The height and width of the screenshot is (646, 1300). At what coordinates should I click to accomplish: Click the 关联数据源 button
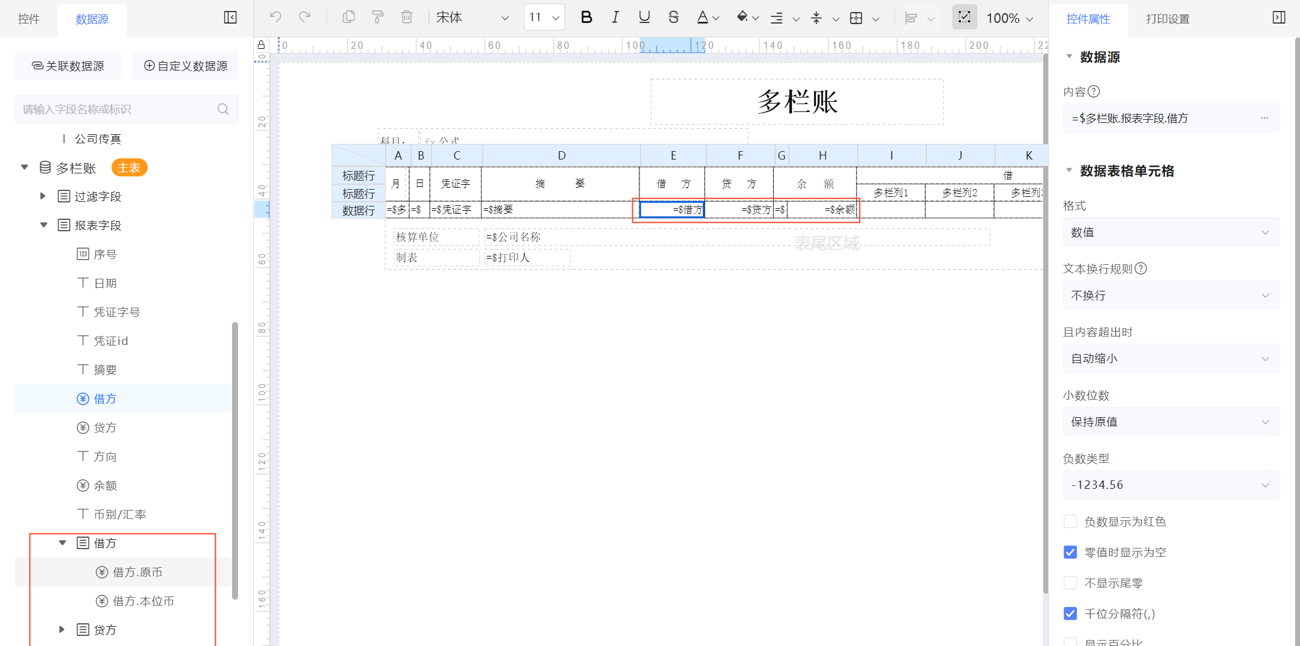coord(68,66)
